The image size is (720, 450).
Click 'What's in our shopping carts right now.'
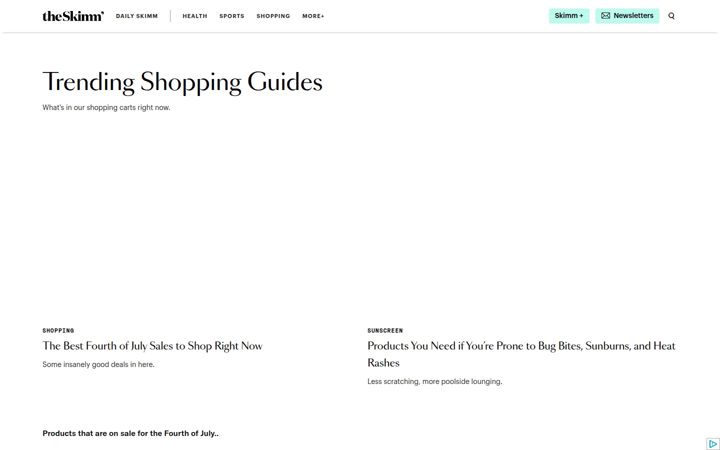(106, 107)
